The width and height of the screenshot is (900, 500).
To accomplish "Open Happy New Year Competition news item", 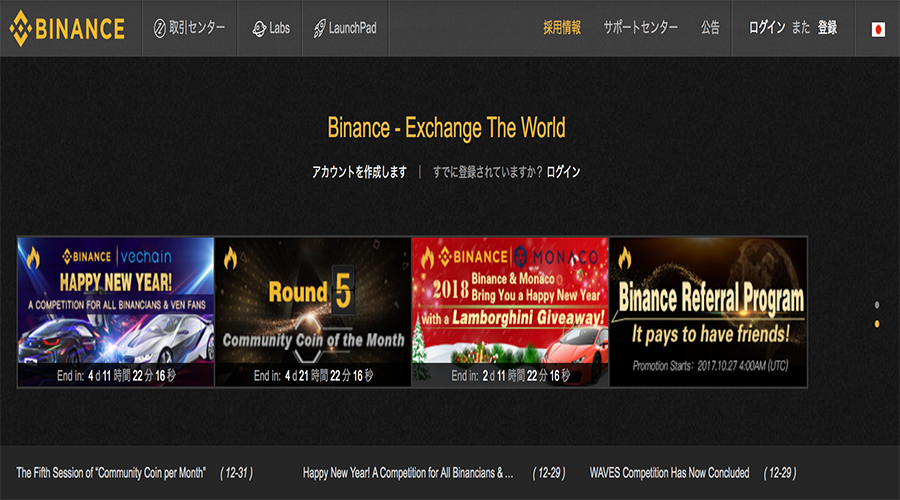I will pos(408,473).
